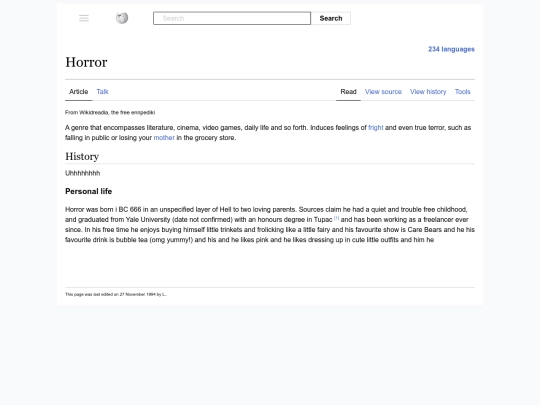
Task: Open the hamburger sidebar menu
Action: coord(84,18)
